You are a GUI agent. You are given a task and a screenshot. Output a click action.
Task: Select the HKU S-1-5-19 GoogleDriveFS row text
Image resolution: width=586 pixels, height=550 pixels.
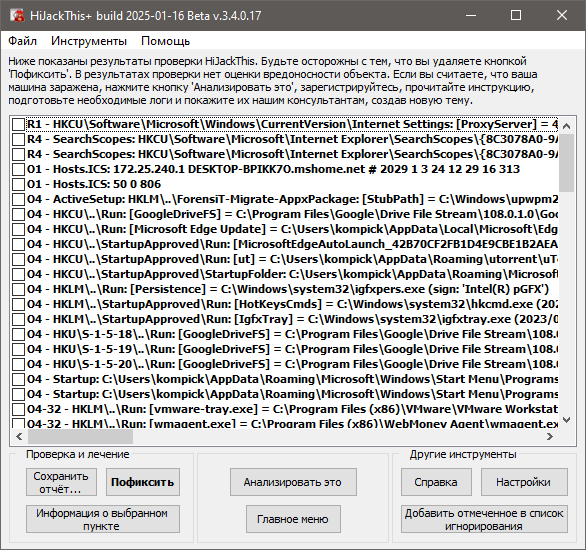point(292,349)
